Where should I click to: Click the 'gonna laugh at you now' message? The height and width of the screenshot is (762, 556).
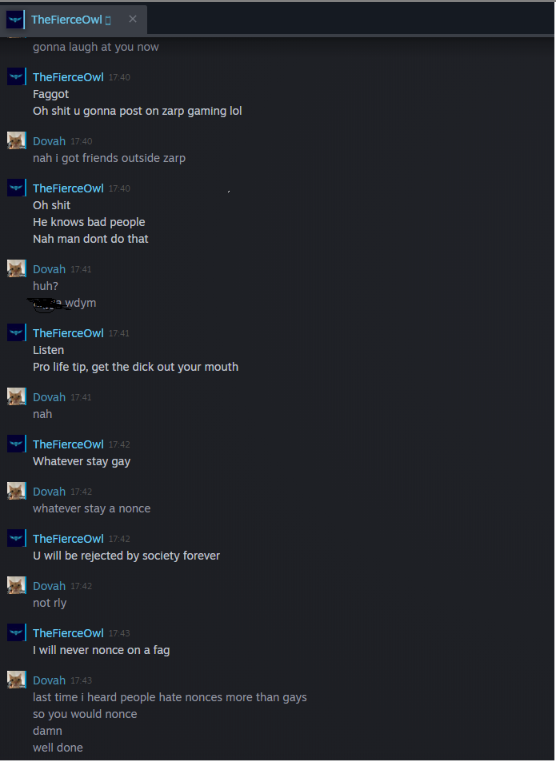pos(96,47)
